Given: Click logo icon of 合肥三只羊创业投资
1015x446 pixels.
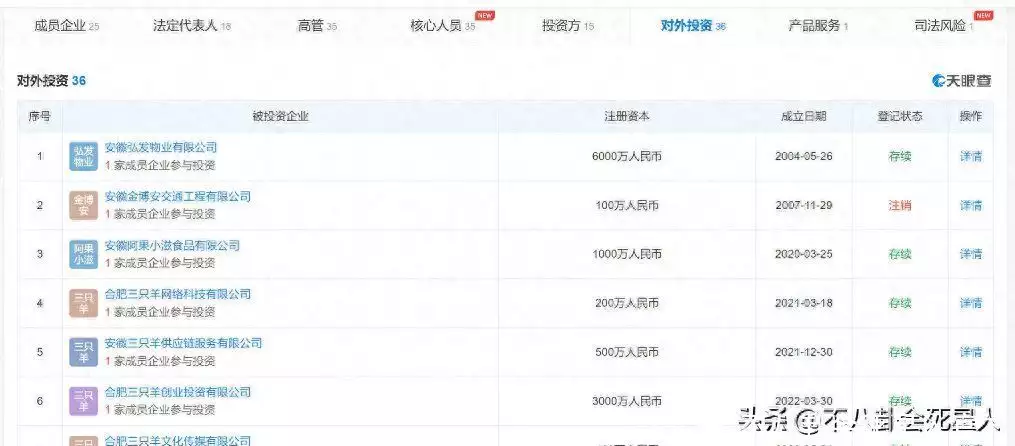Looking at the screenshot, I should [84, 401].
